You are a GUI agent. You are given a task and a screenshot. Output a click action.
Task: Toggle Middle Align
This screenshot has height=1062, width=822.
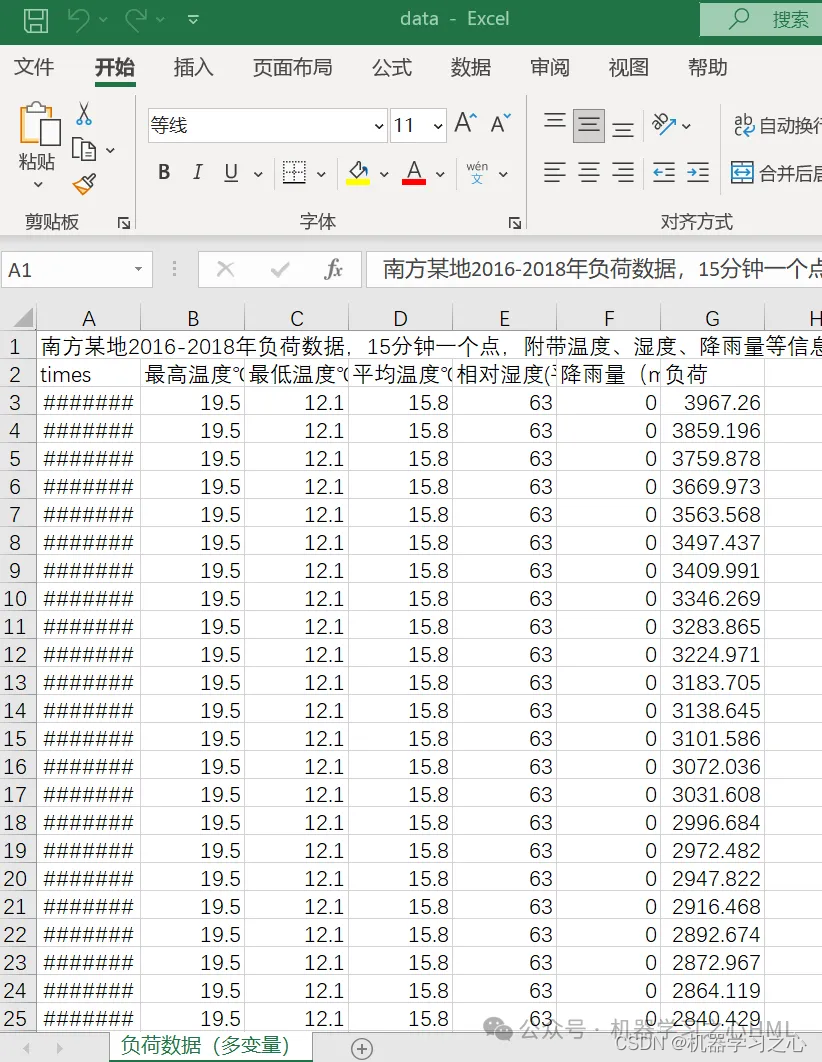click(x=588, y=125)
